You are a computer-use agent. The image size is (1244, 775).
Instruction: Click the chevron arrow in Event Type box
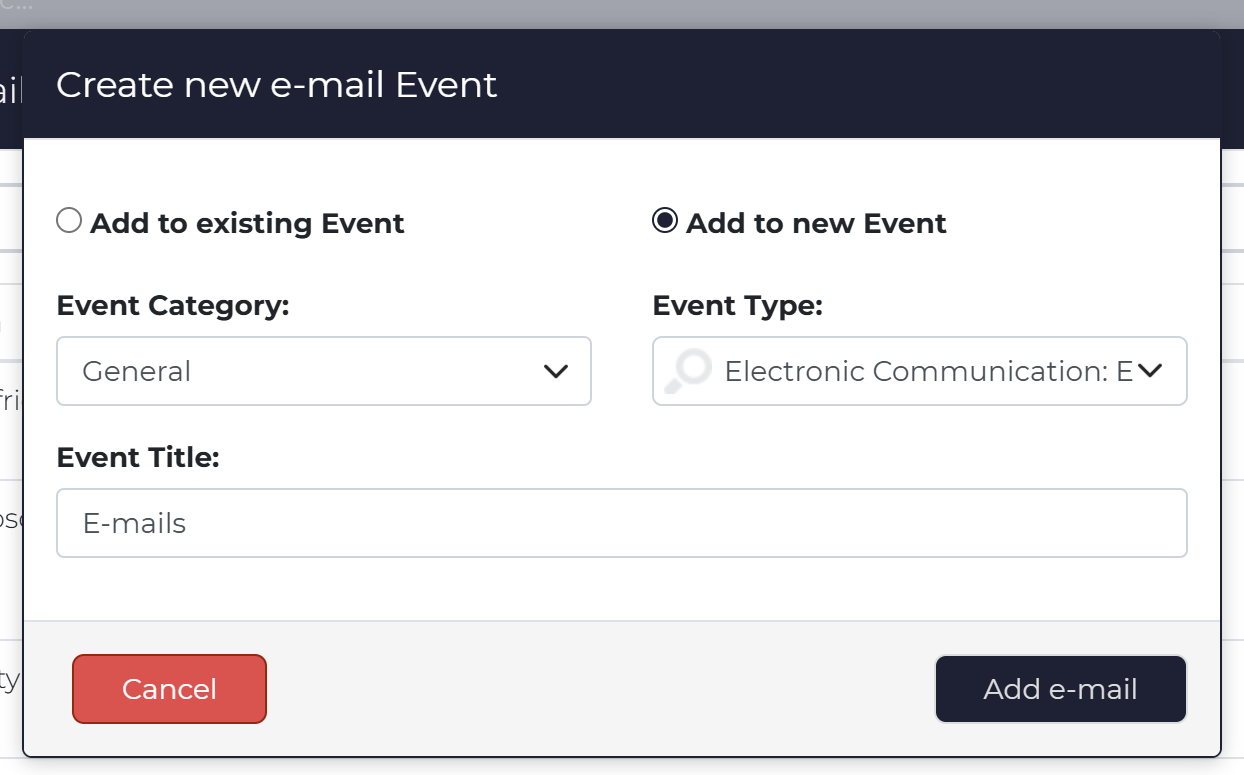1150,371
